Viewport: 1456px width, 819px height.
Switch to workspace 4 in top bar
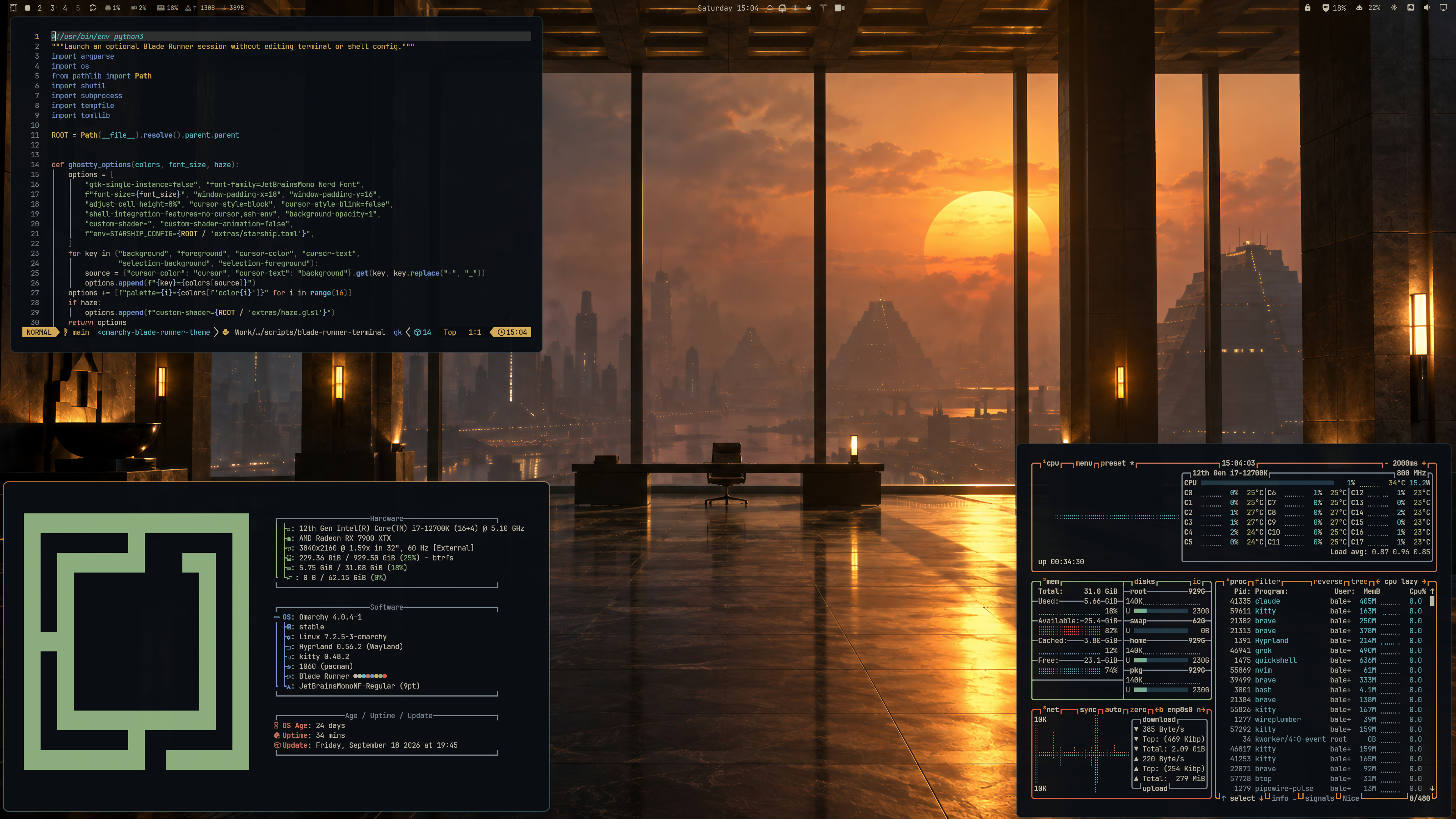[x=65, y=8]
